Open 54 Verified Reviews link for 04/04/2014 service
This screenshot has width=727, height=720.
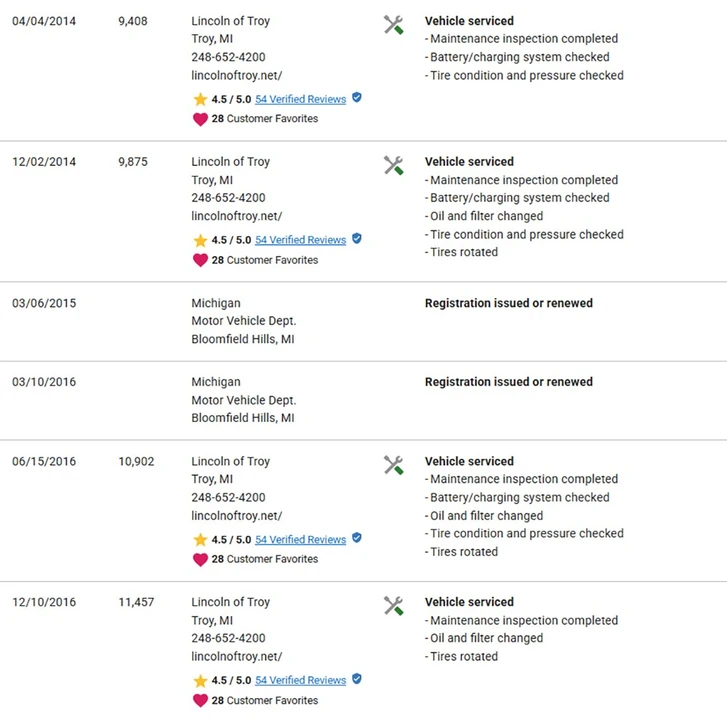point(300,99)
